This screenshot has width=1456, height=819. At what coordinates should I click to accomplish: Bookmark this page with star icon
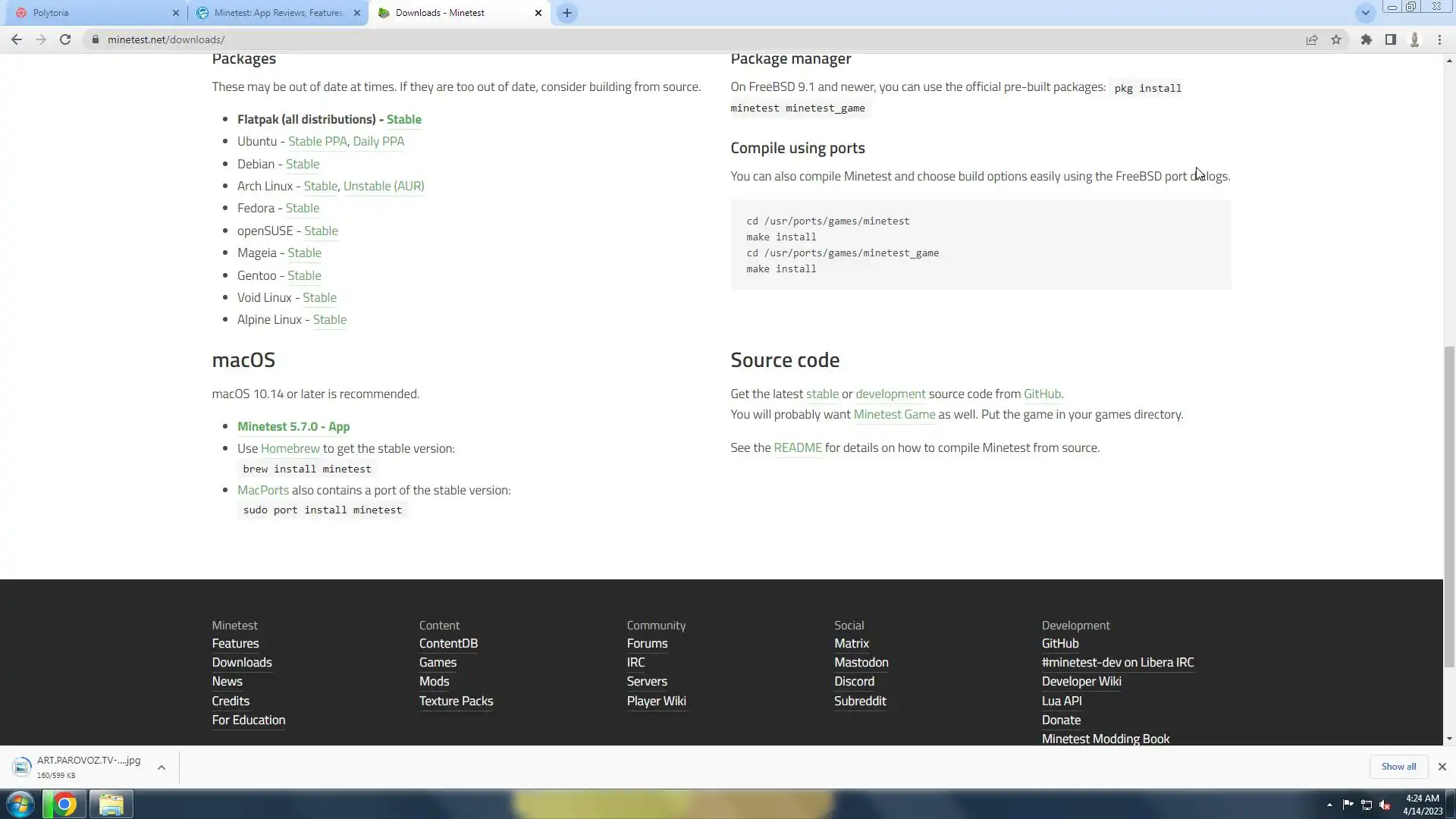1336,39
